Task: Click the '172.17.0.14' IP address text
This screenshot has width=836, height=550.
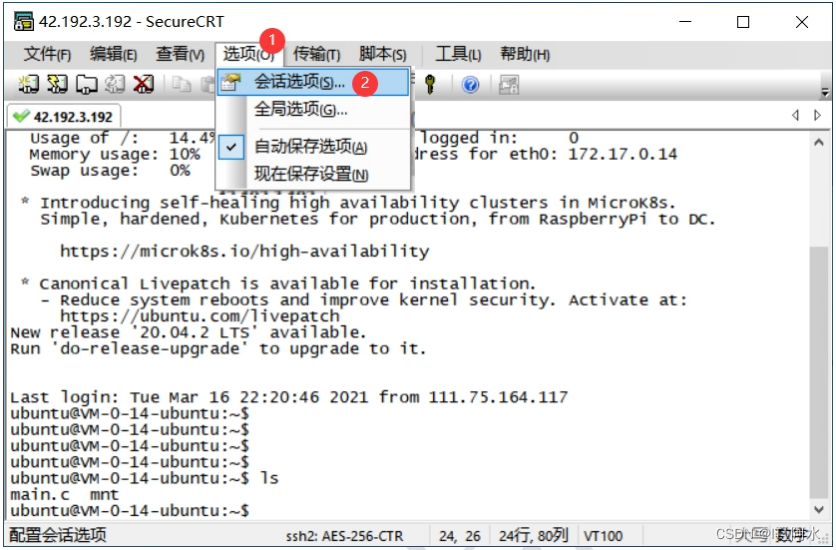Action: click(x=622, y=155)
